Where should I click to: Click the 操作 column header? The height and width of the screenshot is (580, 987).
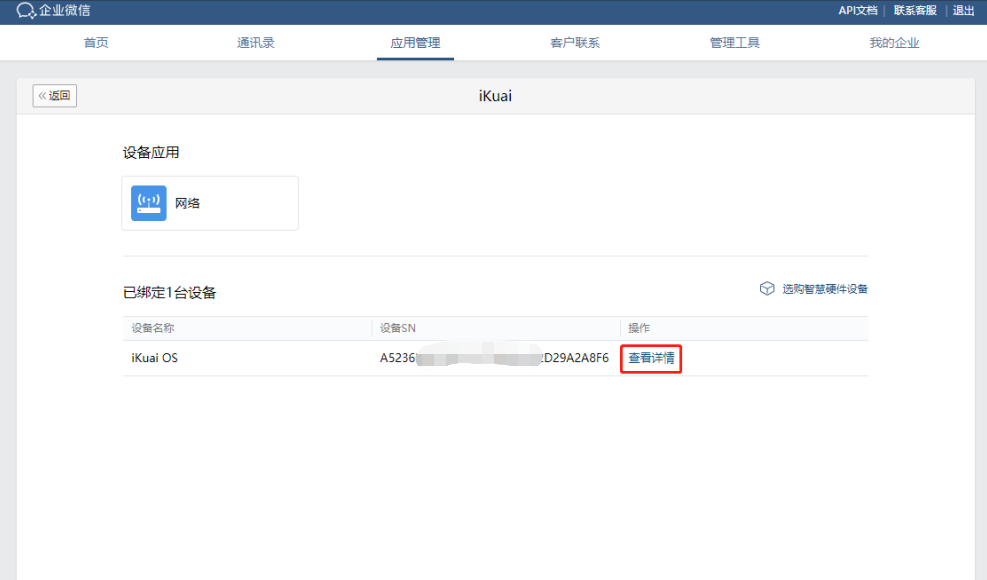[639, 328]
